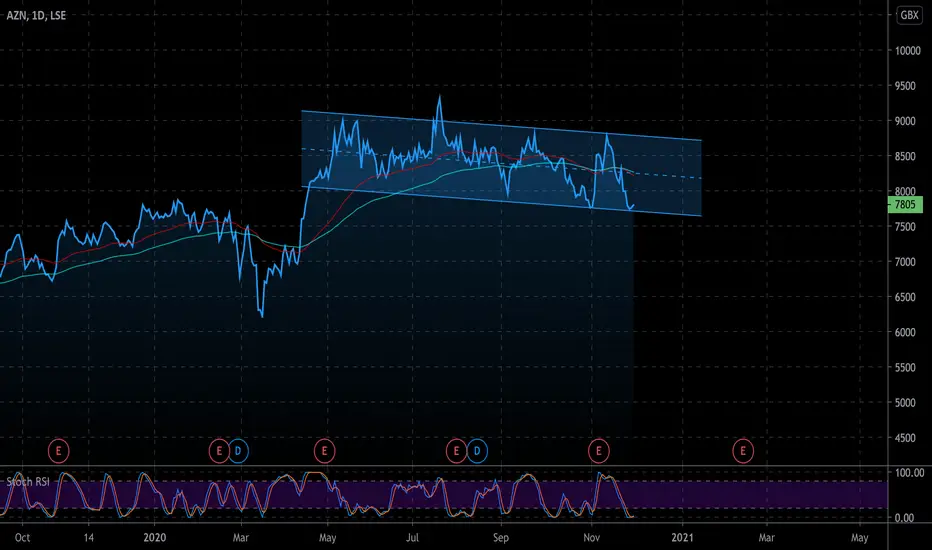Open the earnings E marker near October
The image size is (932, 550).
(58, 451)
